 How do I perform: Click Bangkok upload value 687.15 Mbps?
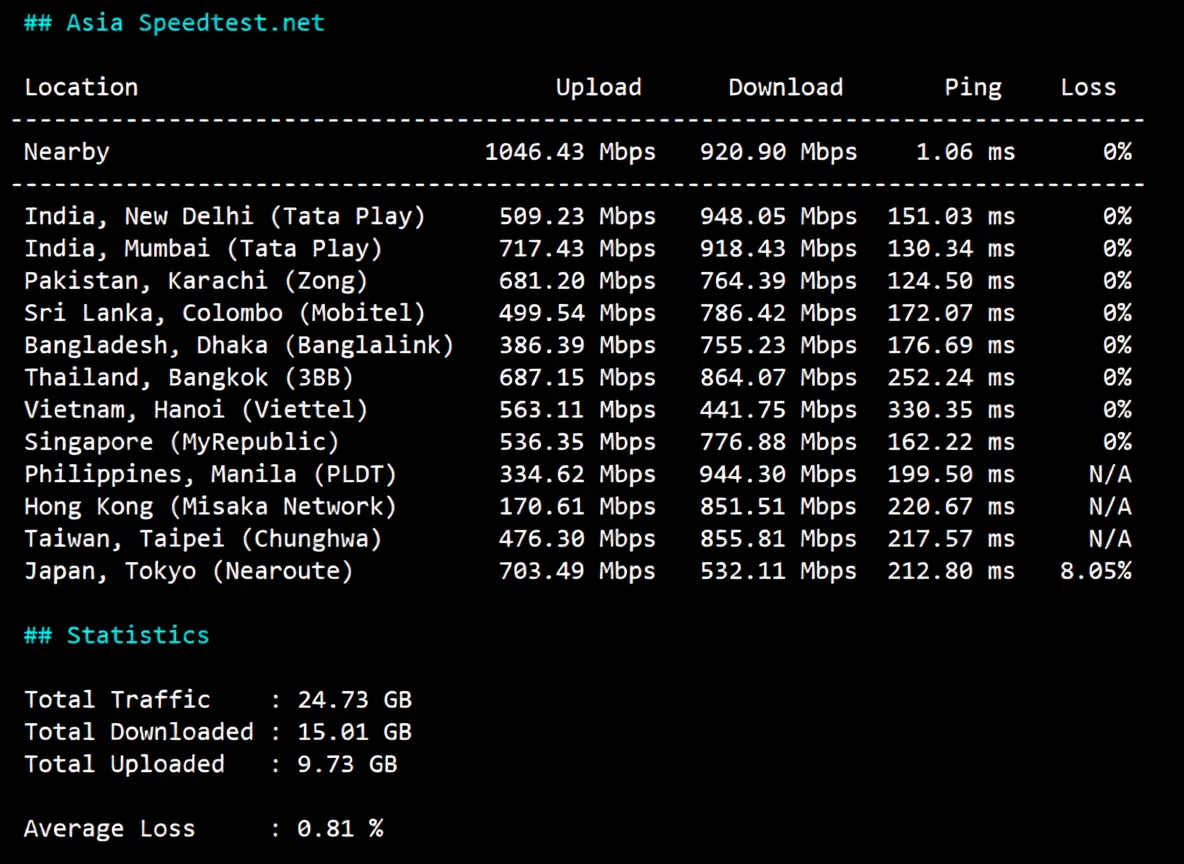577,378
